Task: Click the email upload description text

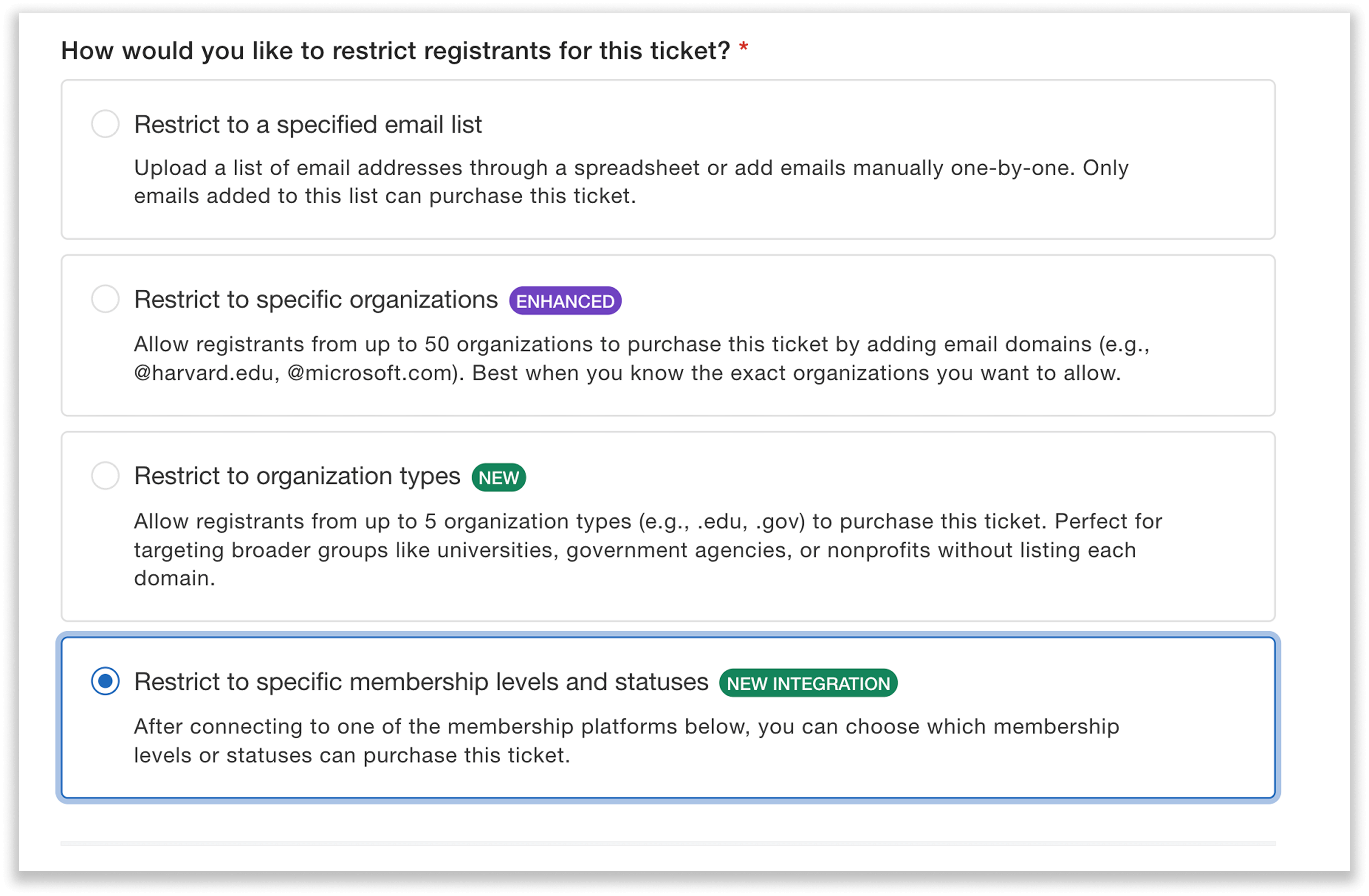Action: [631, 181]
